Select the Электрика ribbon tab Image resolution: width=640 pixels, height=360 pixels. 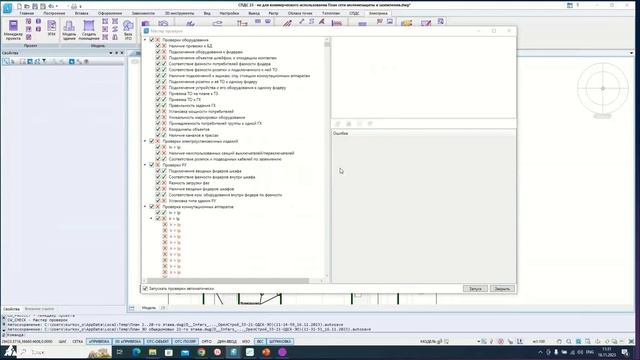[x=378, y=13]
